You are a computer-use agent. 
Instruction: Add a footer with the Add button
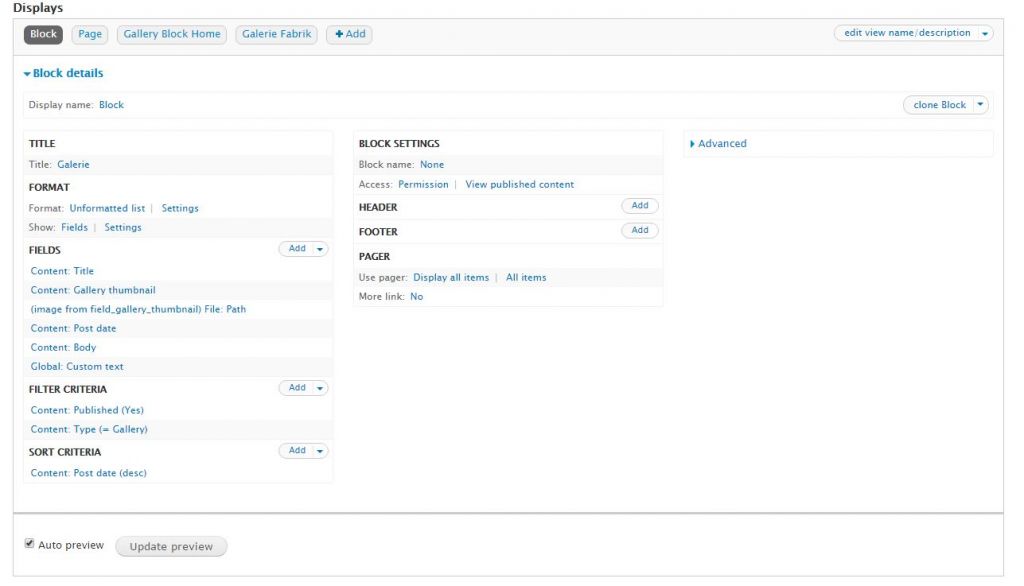point(640,230)
